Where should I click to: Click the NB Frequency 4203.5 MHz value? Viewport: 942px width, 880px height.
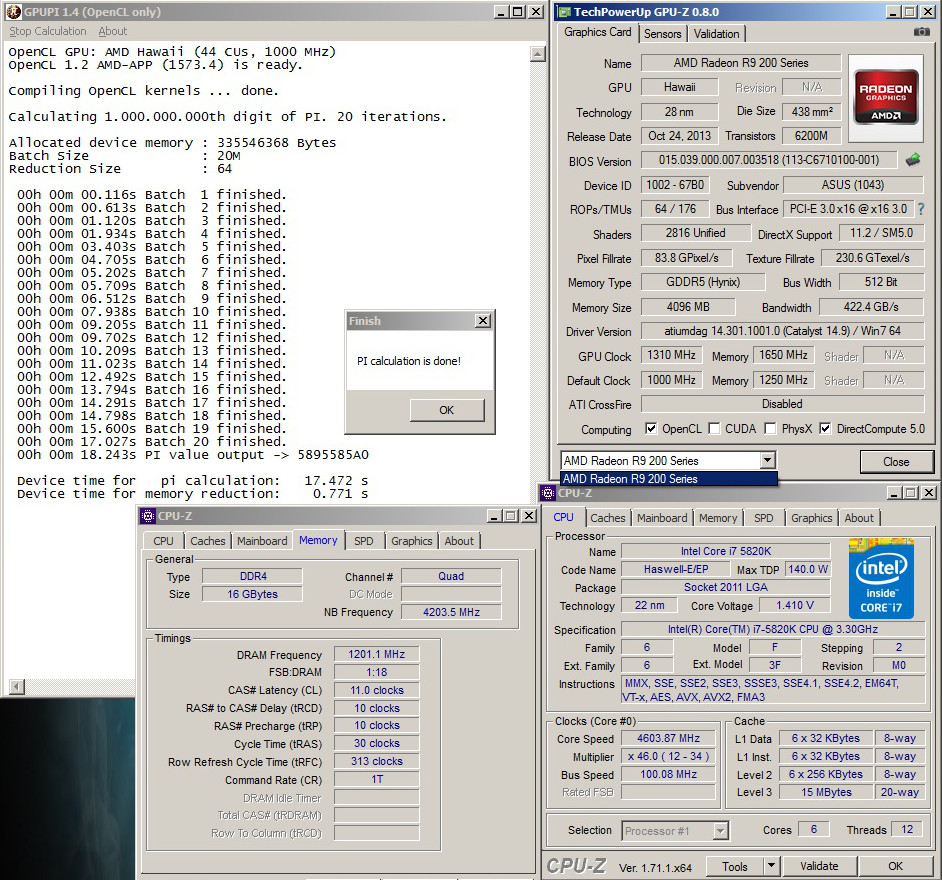(451, 611)
